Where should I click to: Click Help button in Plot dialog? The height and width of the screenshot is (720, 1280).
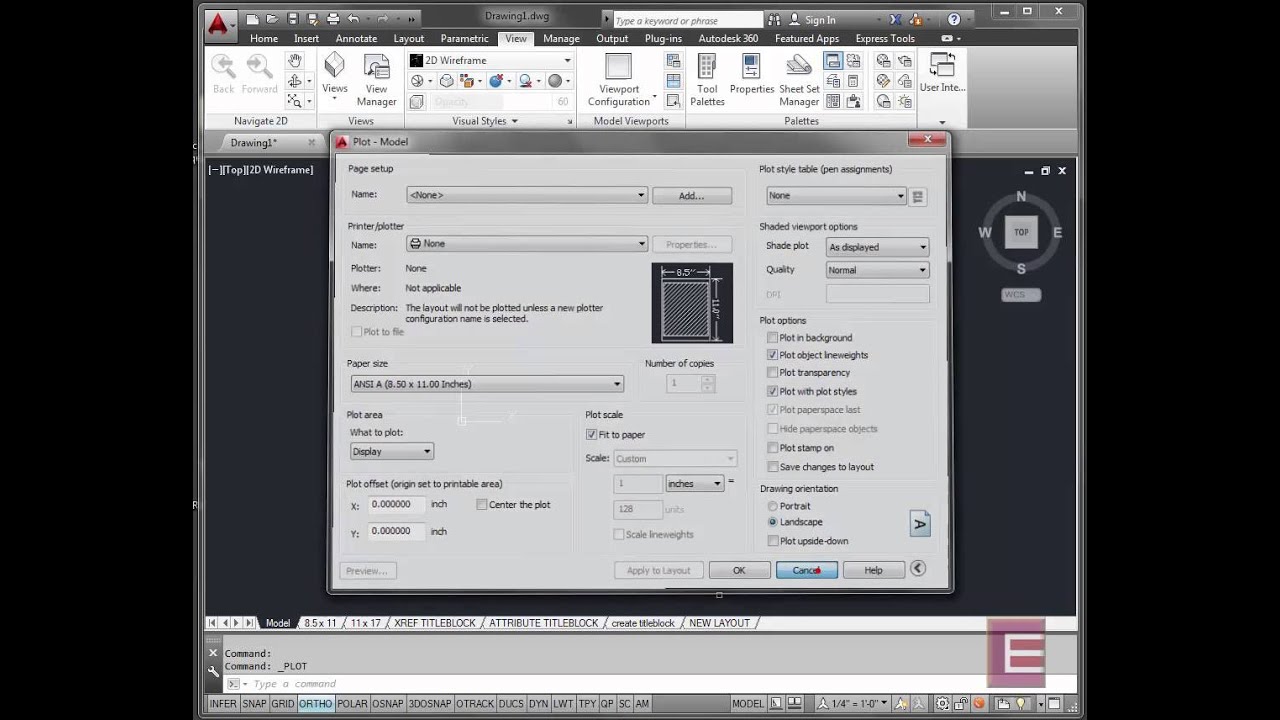(x=873, y=570)
